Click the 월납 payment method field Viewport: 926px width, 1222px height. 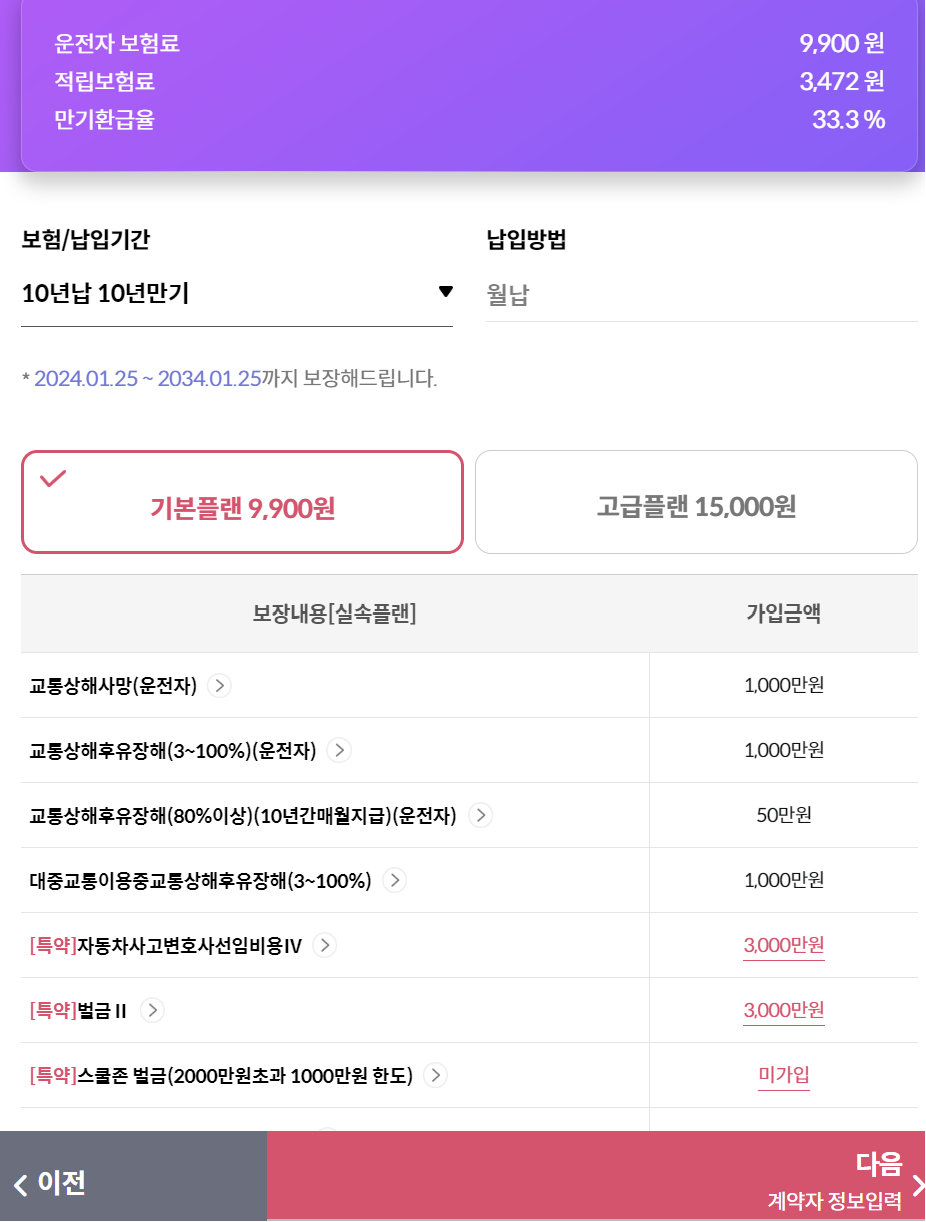701,295
